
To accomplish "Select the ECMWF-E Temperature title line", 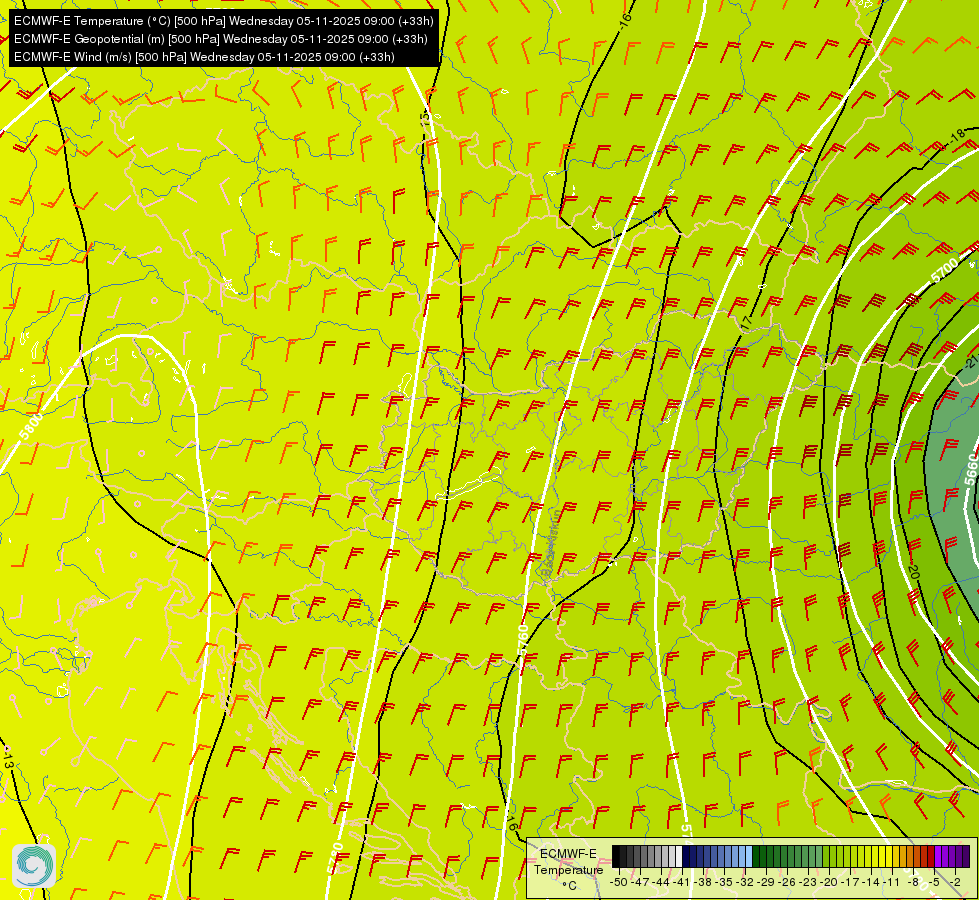I will [x=224, y=21].
